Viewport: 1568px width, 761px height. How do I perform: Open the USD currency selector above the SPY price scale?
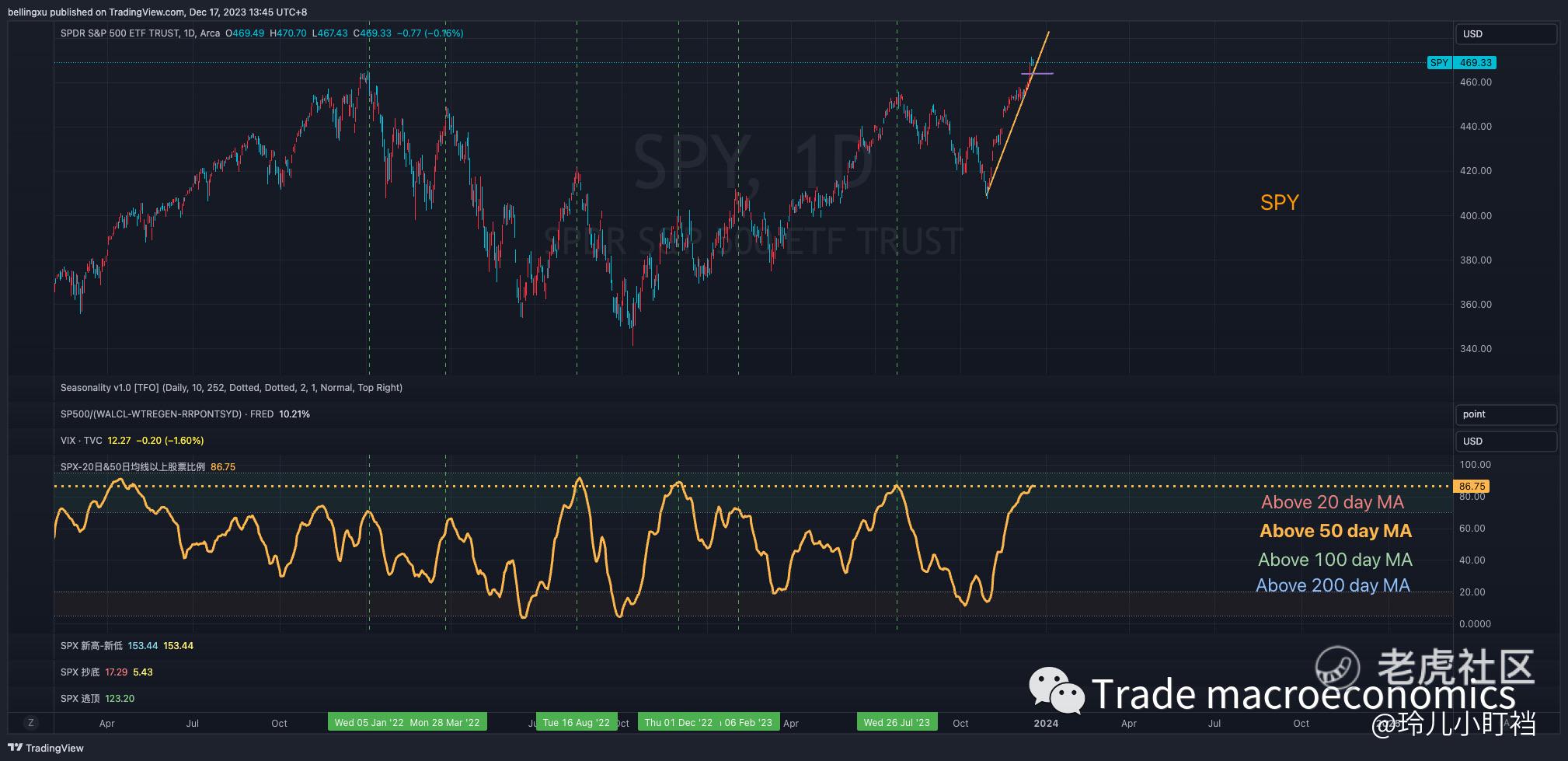point(1505,34)
